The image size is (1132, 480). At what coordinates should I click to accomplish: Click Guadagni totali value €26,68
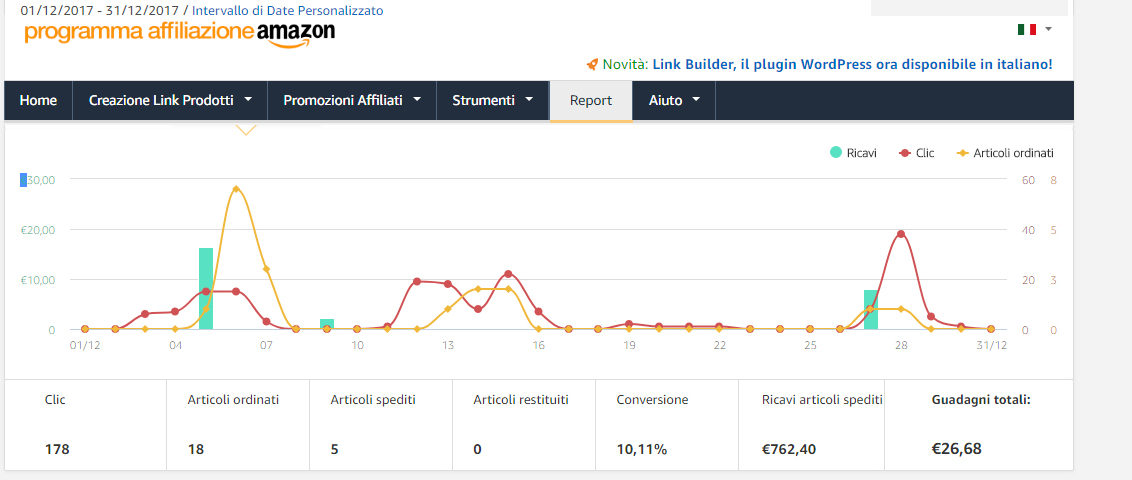(x=957, y=449)
